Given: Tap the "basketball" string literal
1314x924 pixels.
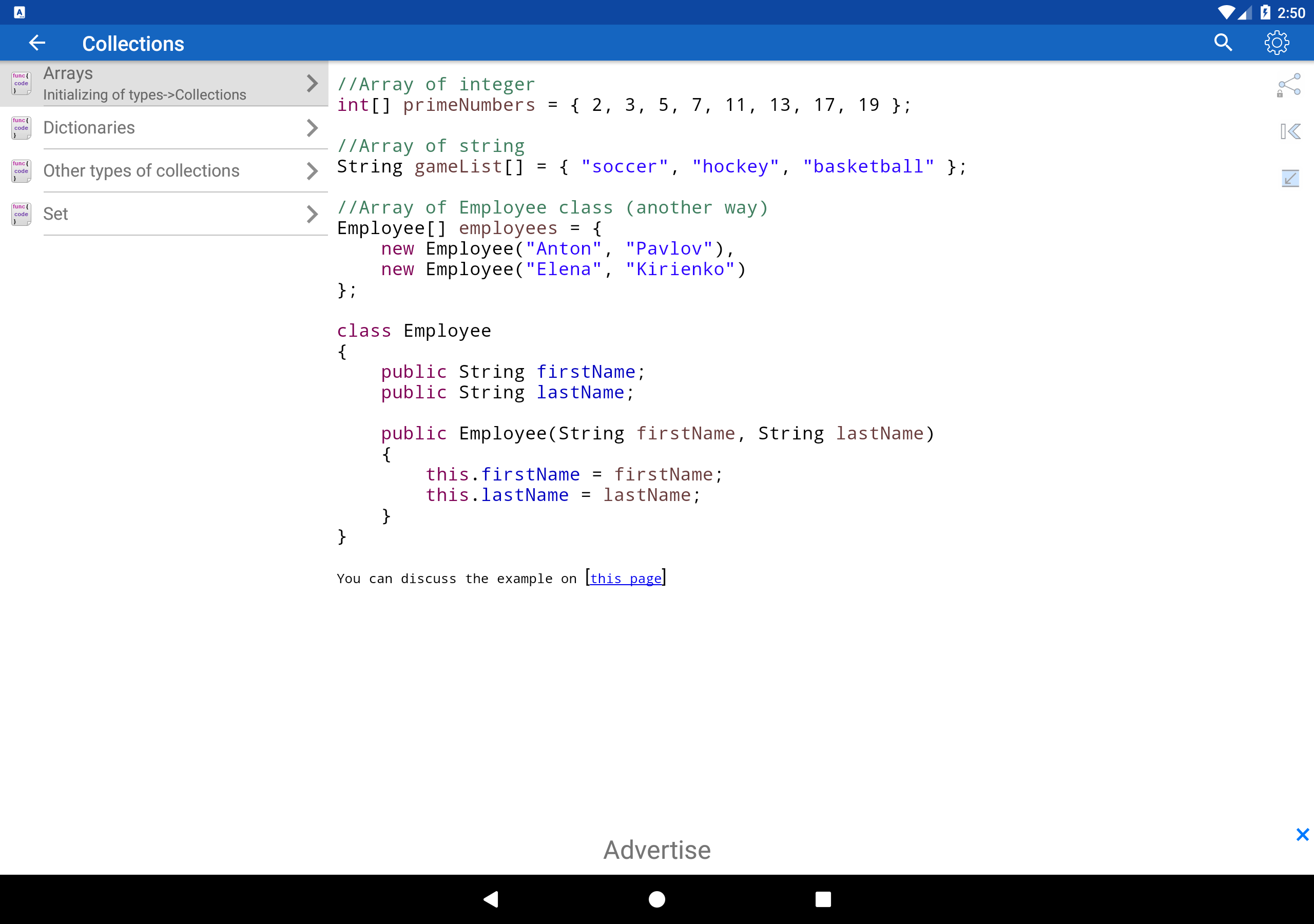Looking at the screenshot, I should [x=868, y=167].
